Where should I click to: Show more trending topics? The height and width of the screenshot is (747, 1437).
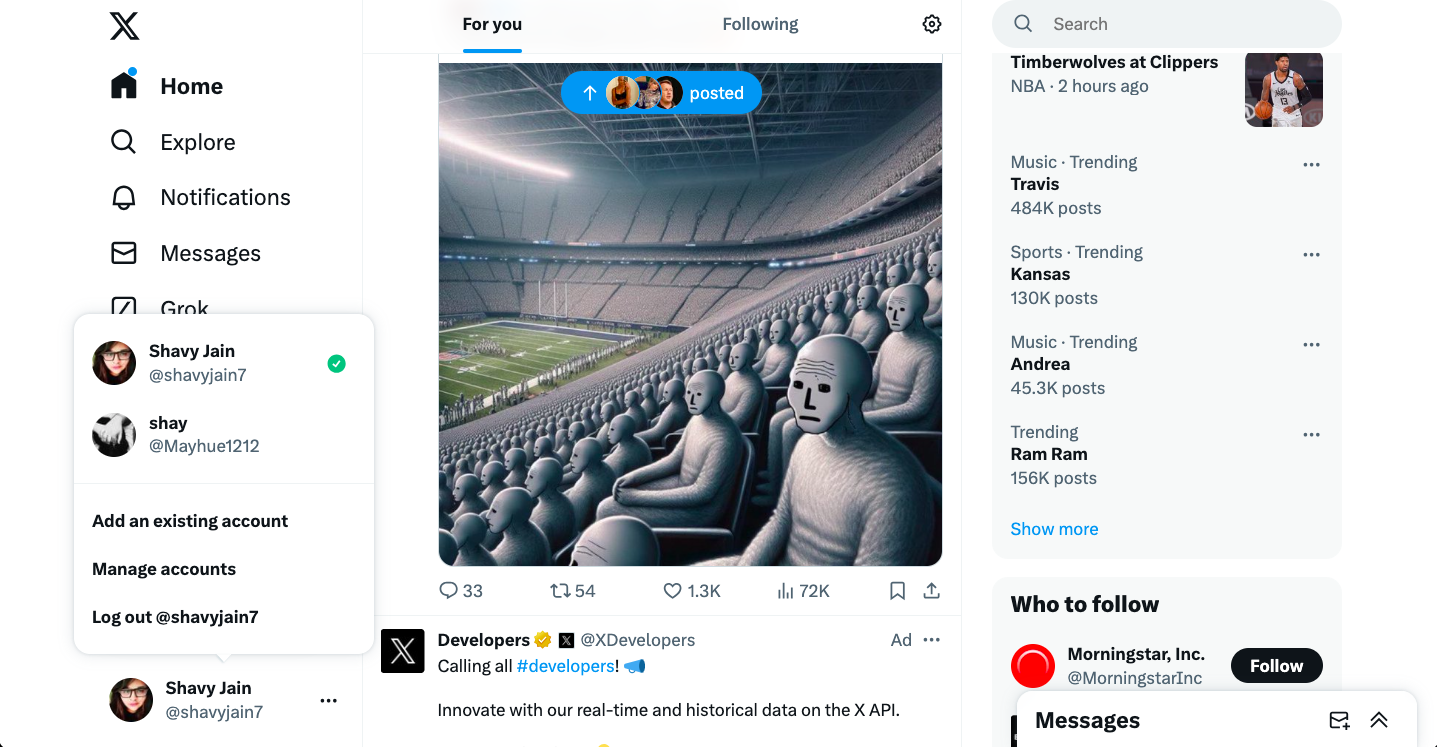pyautogui.click(x=1054, y=528)
